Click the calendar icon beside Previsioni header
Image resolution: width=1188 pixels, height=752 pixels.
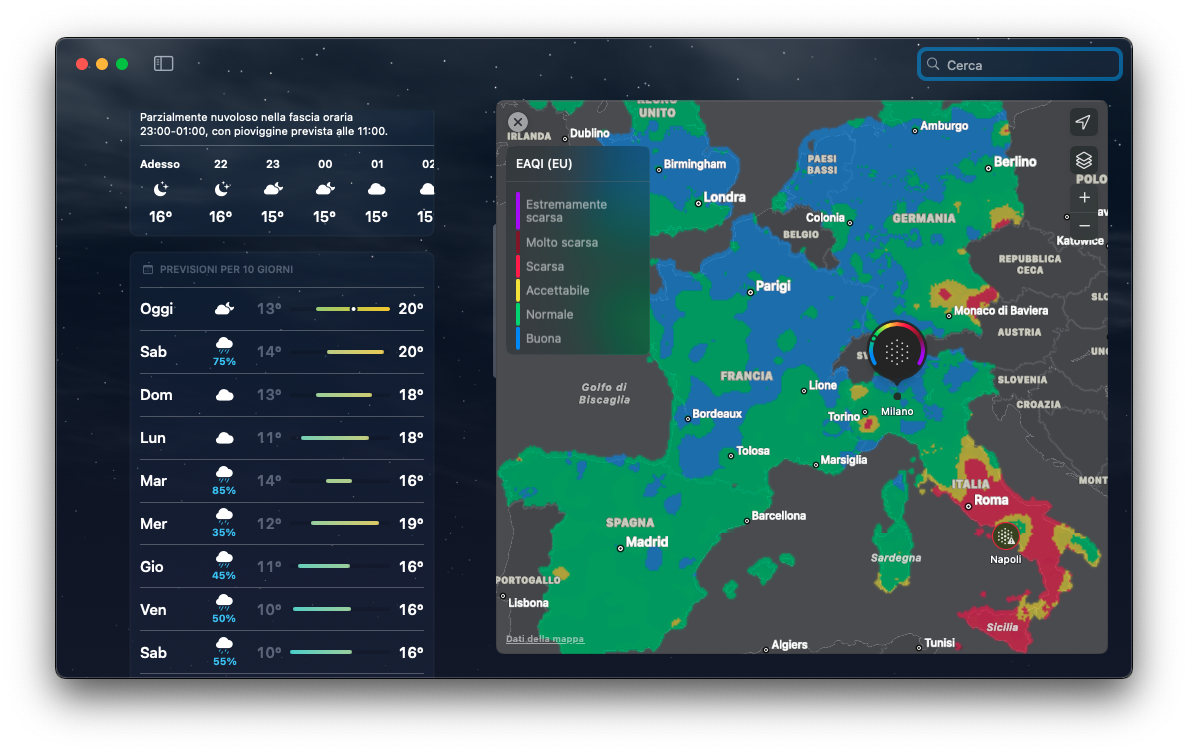[148, 270]
